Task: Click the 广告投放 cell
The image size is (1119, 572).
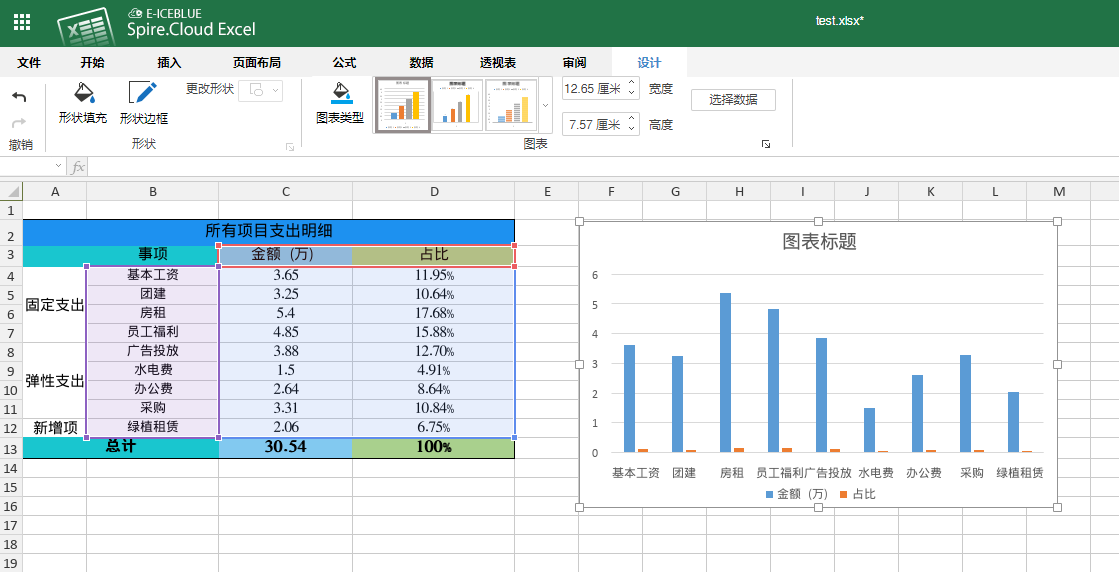Action: click(153, 351)
